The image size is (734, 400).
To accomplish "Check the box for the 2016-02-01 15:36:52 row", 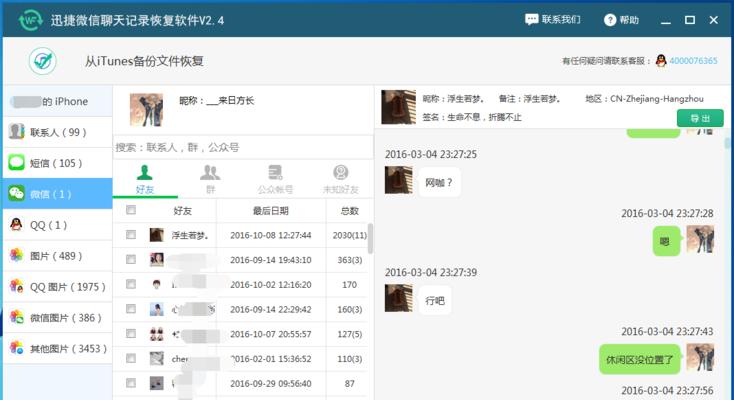I will tap(131, 358).
